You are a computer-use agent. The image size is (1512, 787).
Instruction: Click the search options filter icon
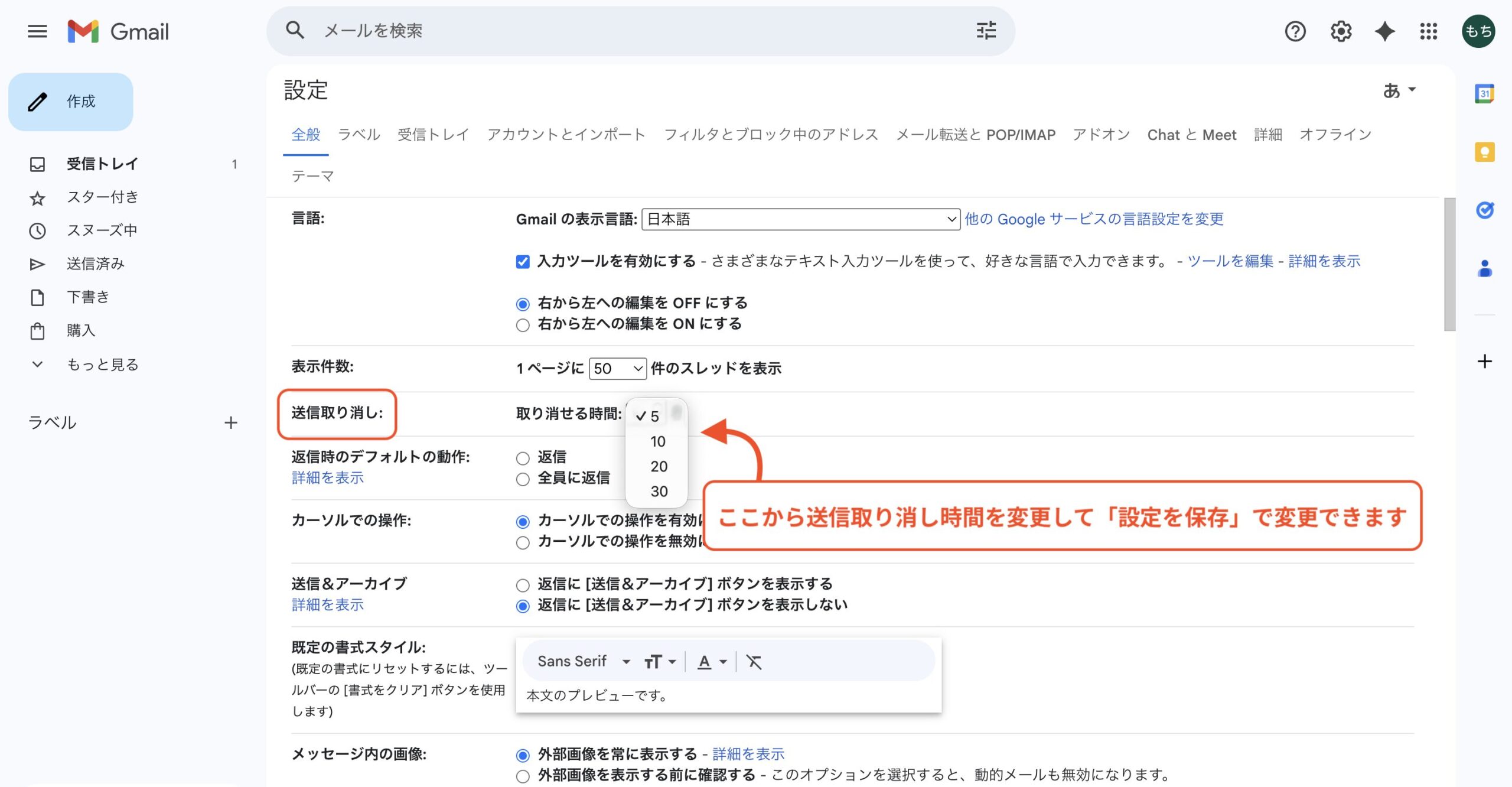click(986, 30)
